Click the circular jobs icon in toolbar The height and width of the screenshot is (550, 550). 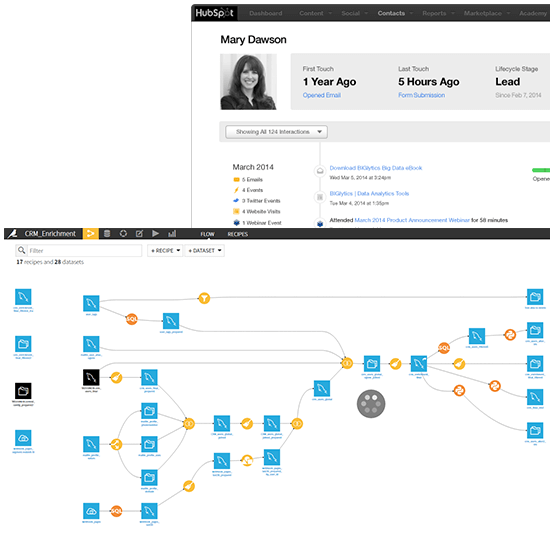[123, 233]
